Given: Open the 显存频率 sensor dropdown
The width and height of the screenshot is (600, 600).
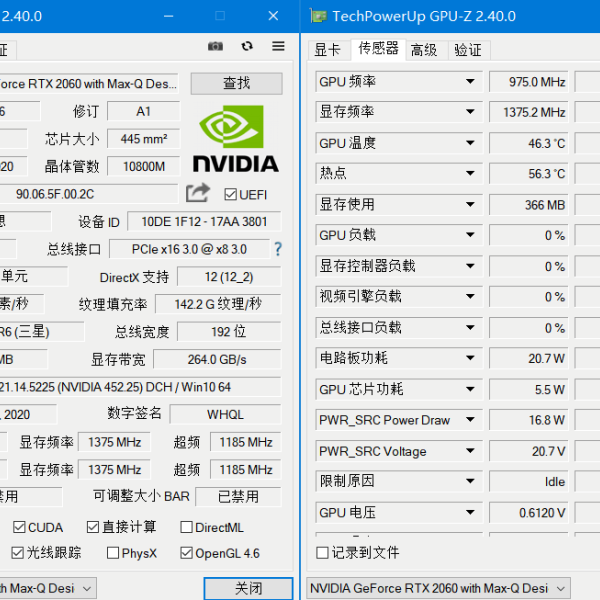Looking at the screenshot, I should [x=471, y=112].
